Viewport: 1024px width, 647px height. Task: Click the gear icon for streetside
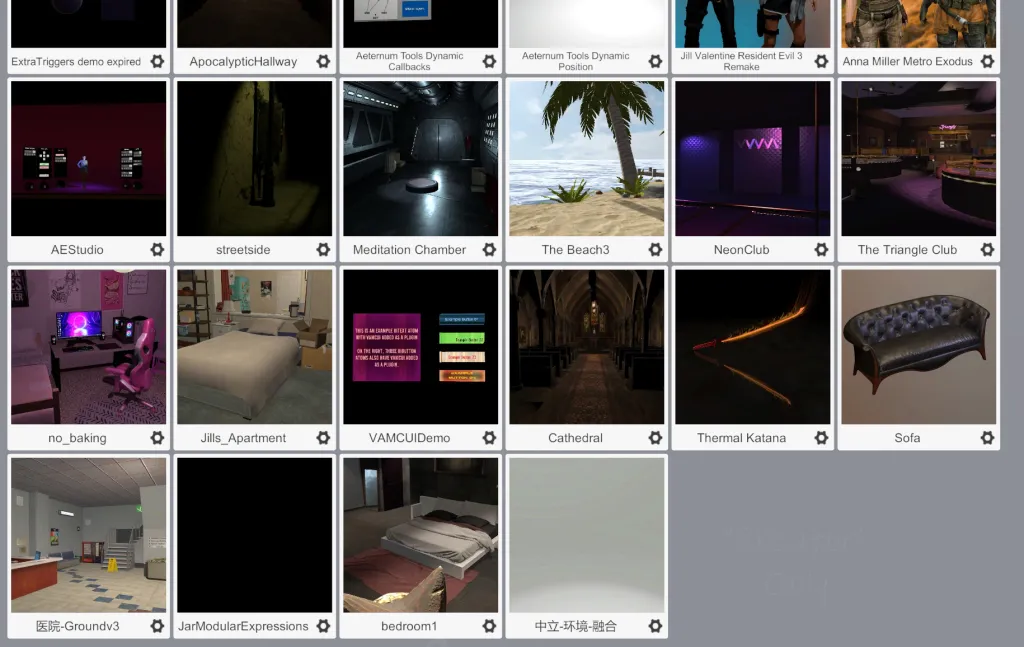323,249
